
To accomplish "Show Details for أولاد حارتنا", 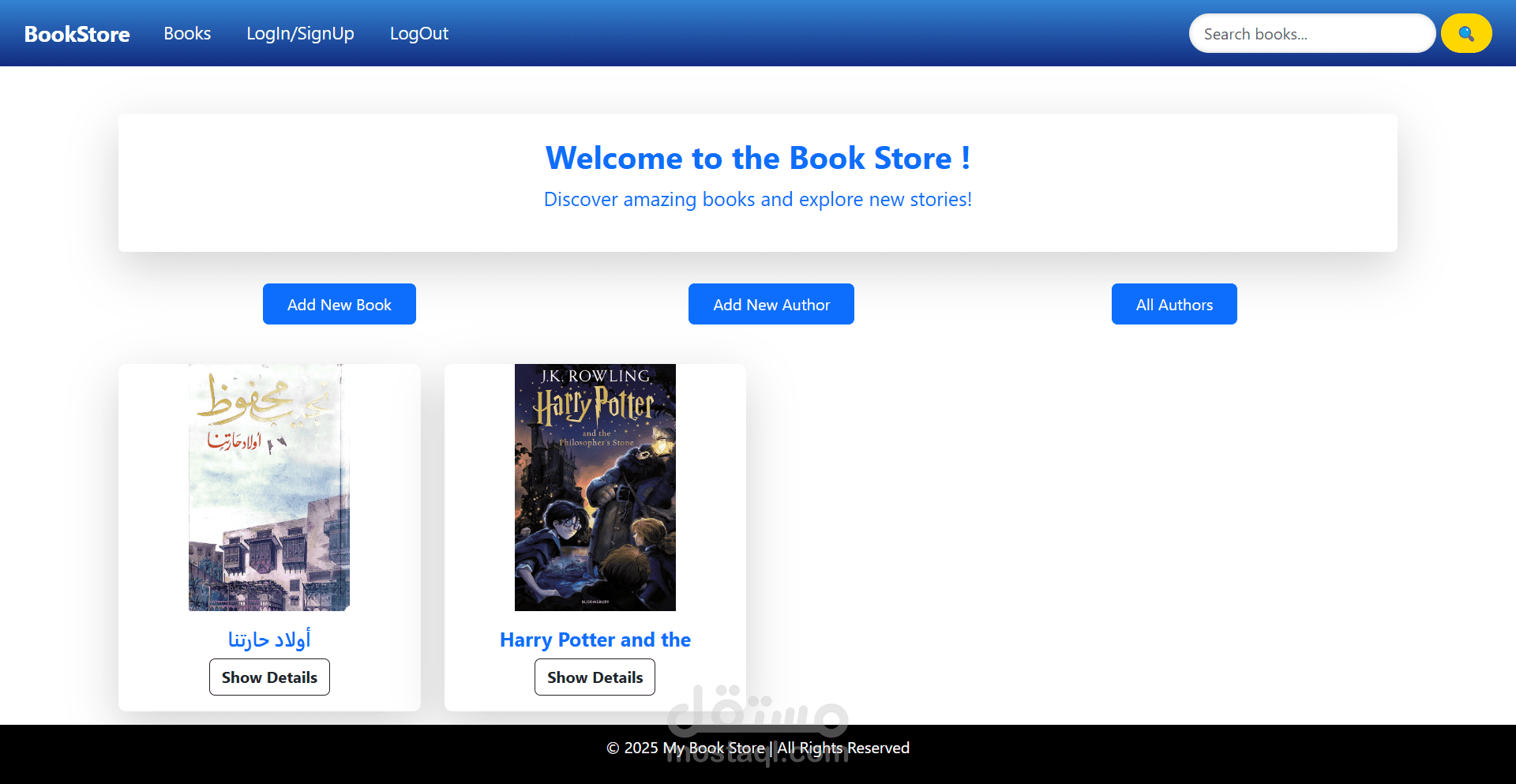I will (x=269, y=677).
